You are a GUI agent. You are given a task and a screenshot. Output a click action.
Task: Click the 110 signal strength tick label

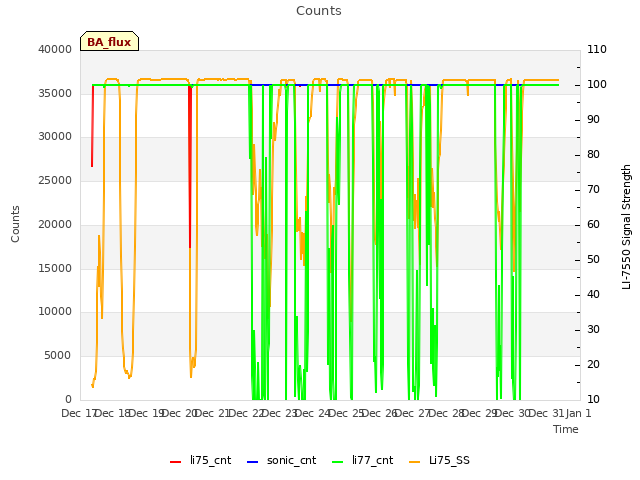pyautogui.click(x=597, y=49)
